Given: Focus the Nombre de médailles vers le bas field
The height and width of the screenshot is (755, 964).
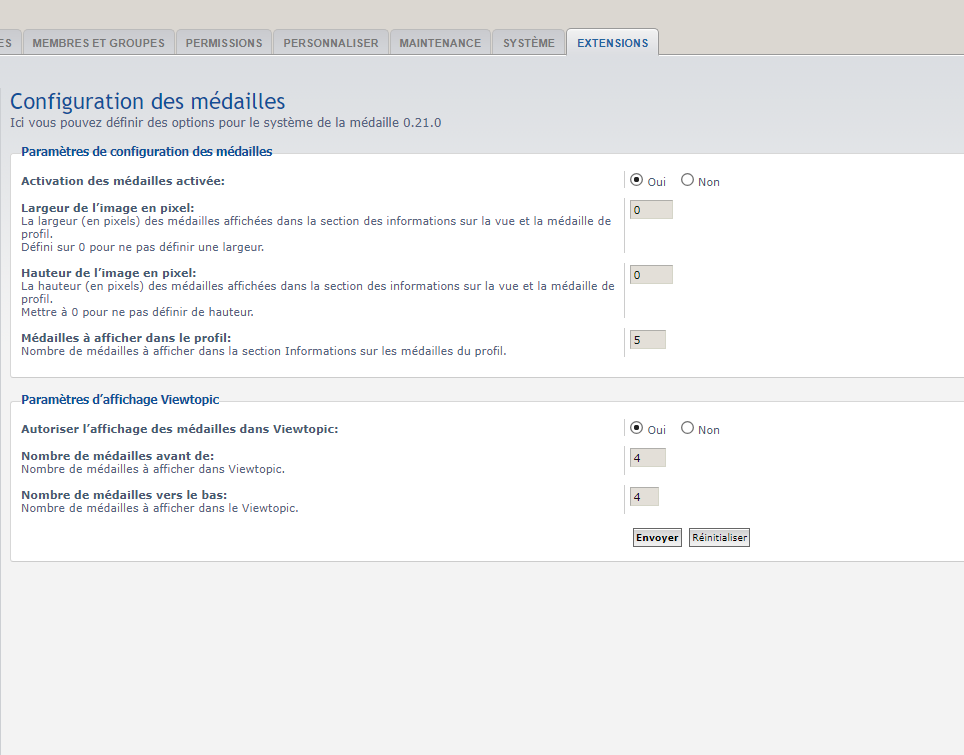Looking at the screenshot, I should tap(644, 497).
